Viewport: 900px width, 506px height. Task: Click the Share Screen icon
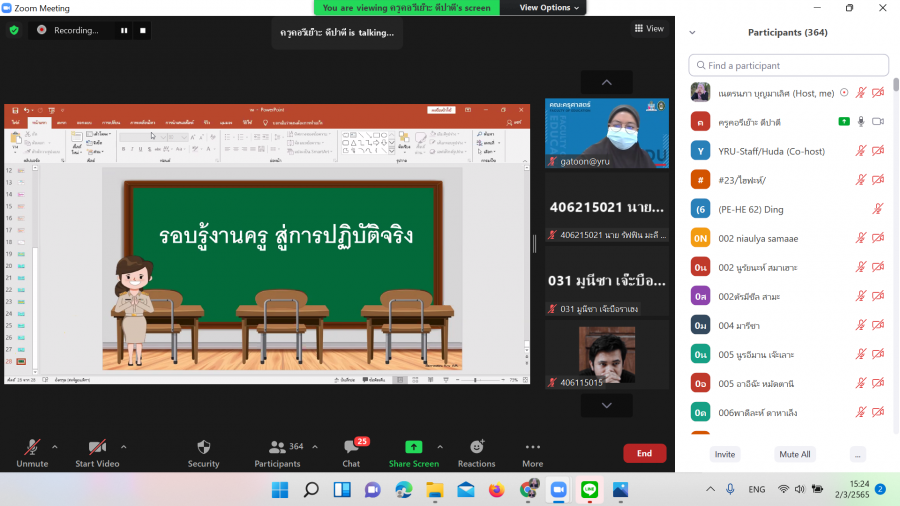pyautogui.click(x=413, y=447)
